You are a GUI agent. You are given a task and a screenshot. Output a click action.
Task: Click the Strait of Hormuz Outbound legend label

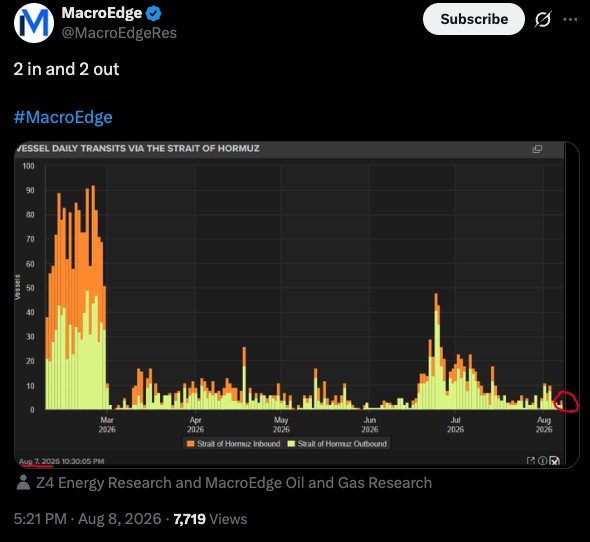(342, 444)
